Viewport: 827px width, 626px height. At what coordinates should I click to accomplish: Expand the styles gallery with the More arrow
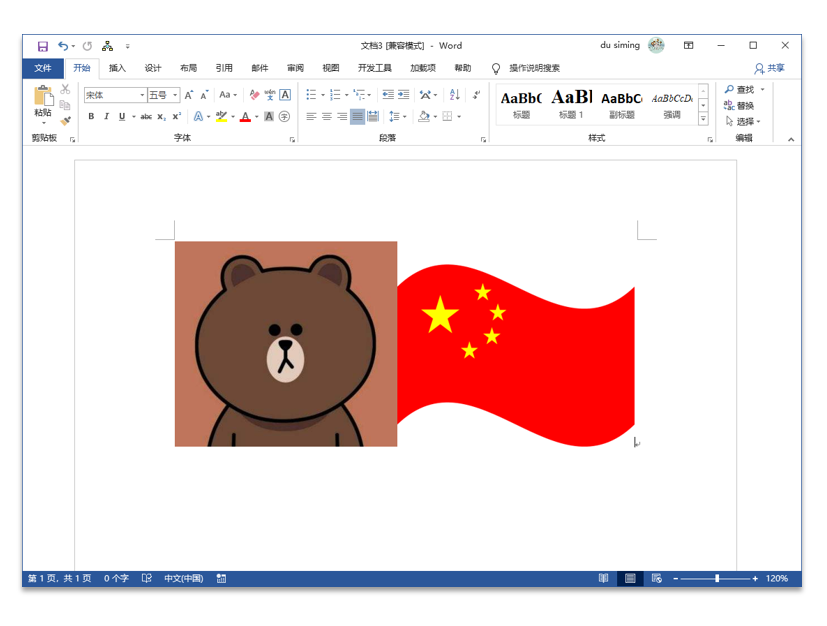[703, 119]
